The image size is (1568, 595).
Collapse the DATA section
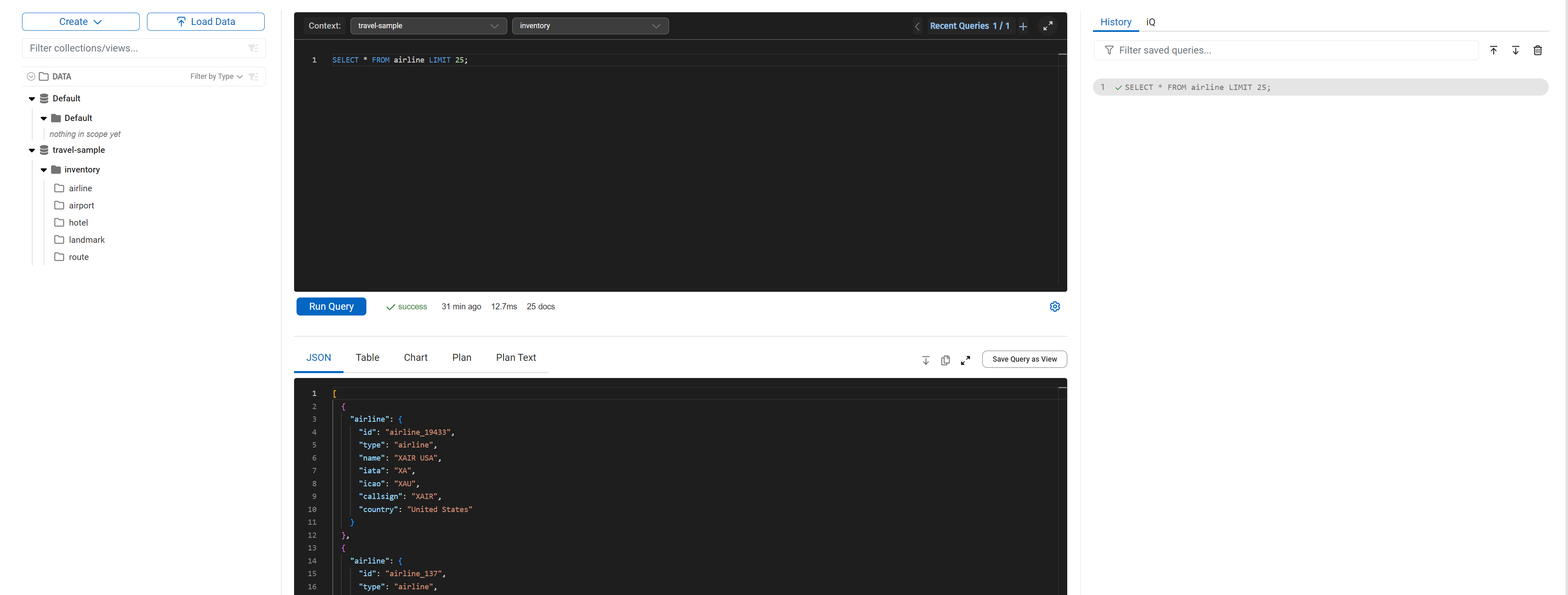(31, 76)
